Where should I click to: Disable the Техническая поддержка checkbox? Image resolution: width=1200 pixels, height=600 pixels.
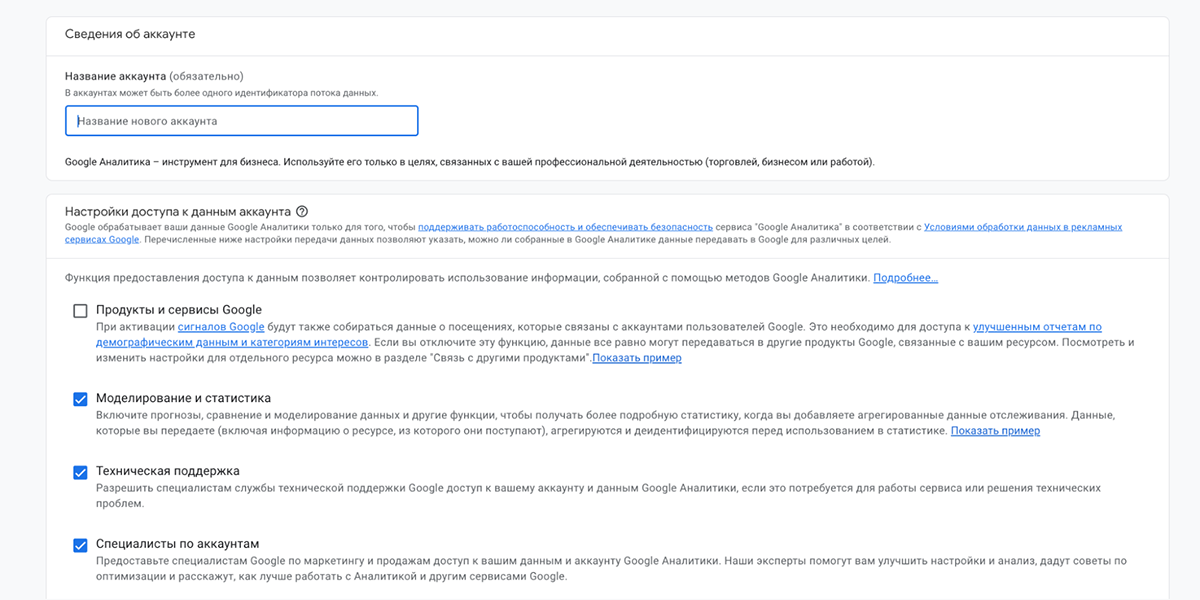click(x=80, y=472)
